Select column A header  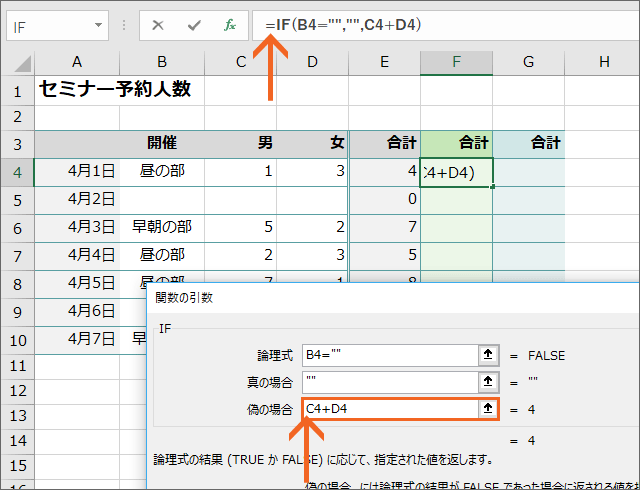77,62
